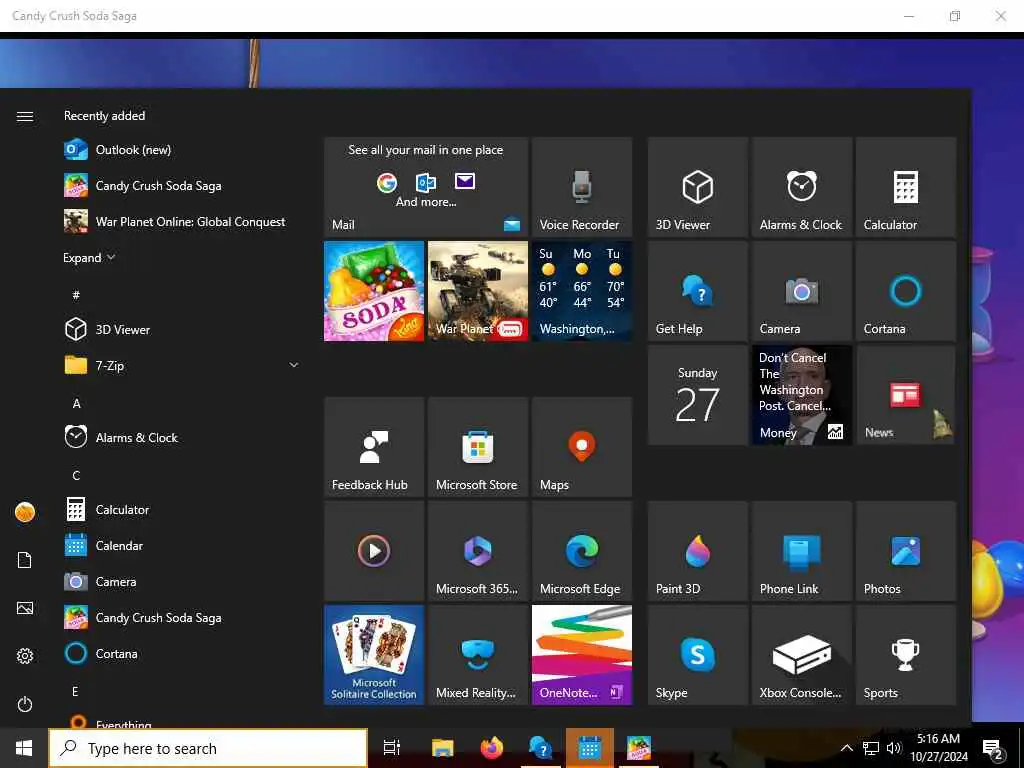The width and height of the screenshot is (1024, 768).
Task: Focus the Type here to search box
Action: pyautogui.click(x=208, y=748)
